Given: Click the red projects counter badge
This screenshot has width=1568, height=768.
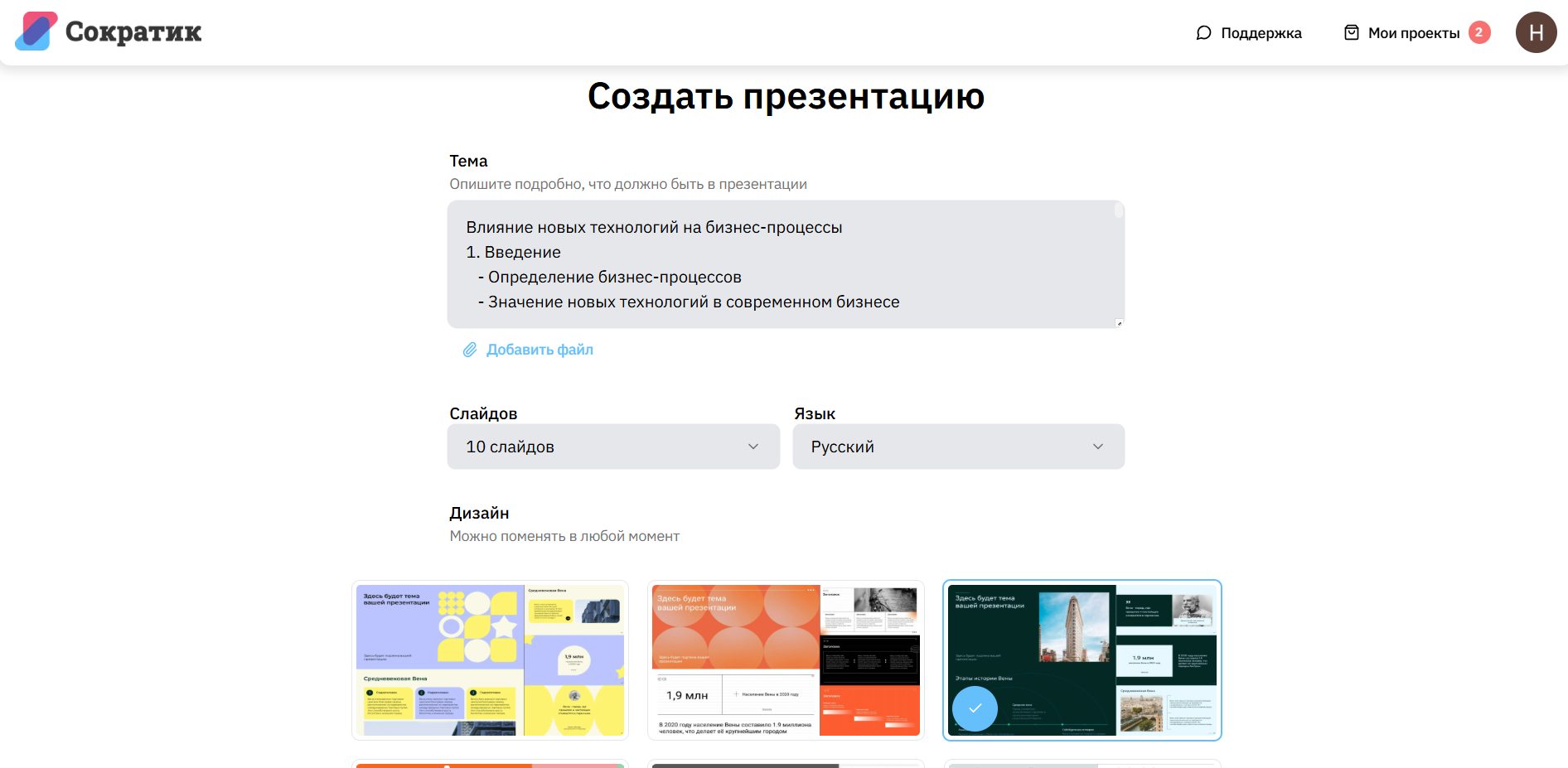Looking at the screenshot, I should [1478, 32].
